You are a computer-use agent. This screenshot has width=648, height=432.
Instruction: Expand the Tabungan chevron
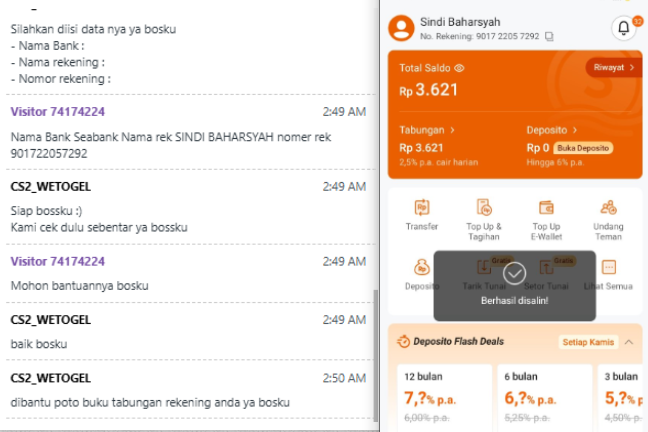[x=452, y=130]
